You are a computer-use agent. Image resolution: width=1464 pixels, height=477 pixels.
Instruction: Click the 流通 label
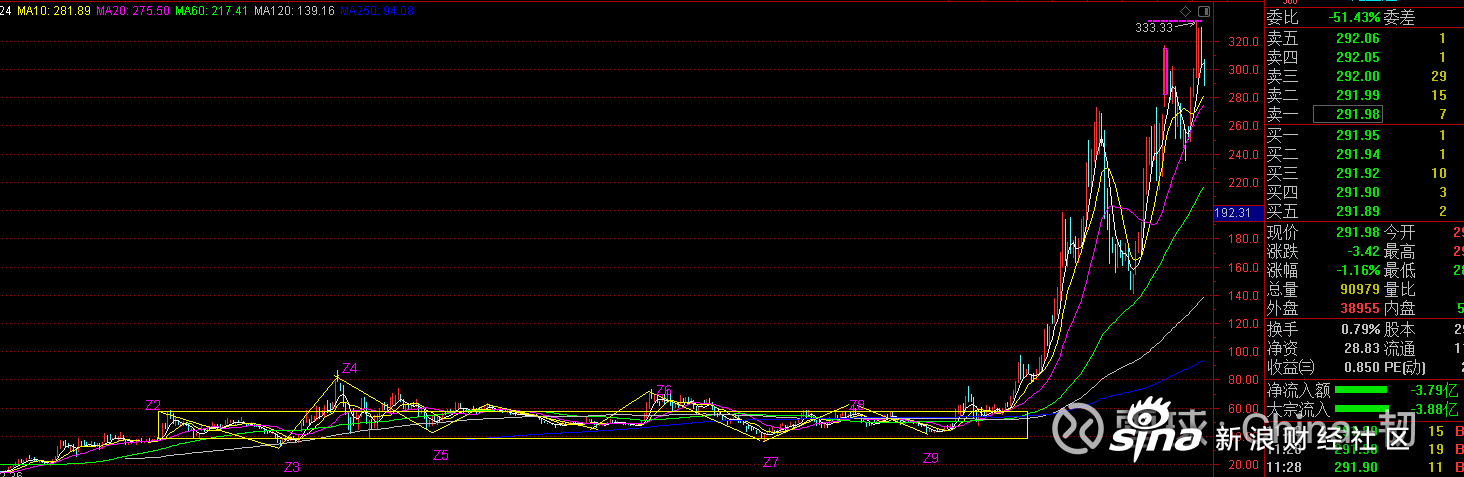[x=1399, y=348]
